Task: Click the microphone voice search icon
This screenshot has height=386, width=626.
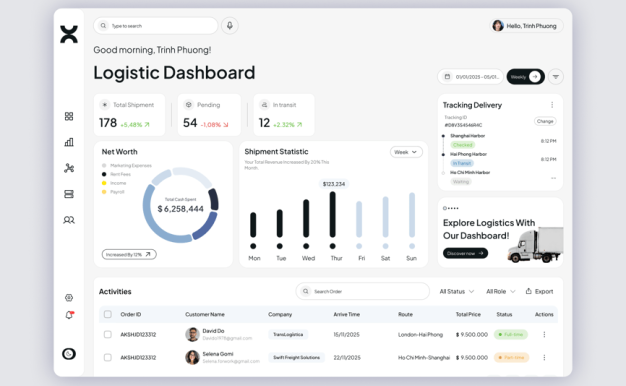Action: pos(230,26)
